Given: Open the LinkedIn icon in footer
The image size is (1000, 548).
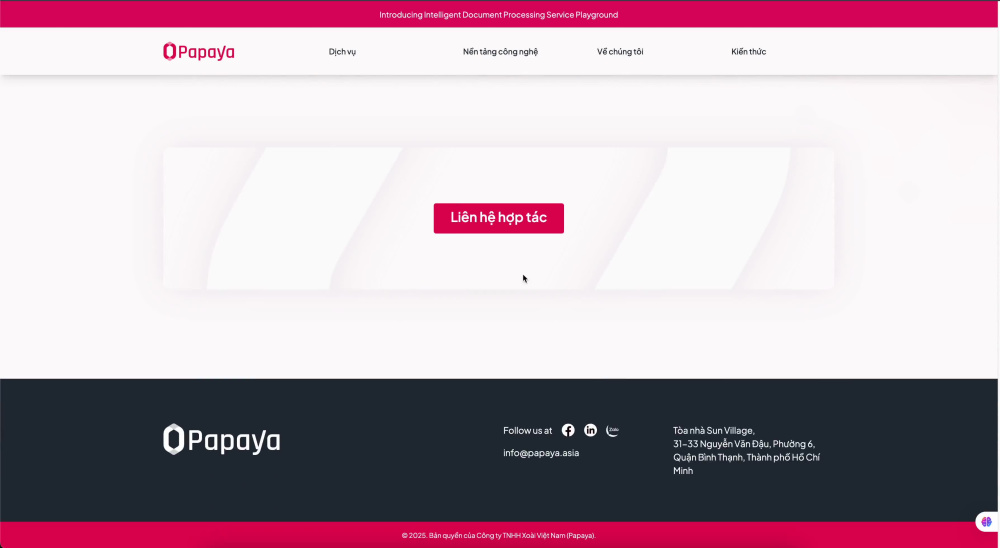Looking at the screenshot, I should tap(591, 431).
